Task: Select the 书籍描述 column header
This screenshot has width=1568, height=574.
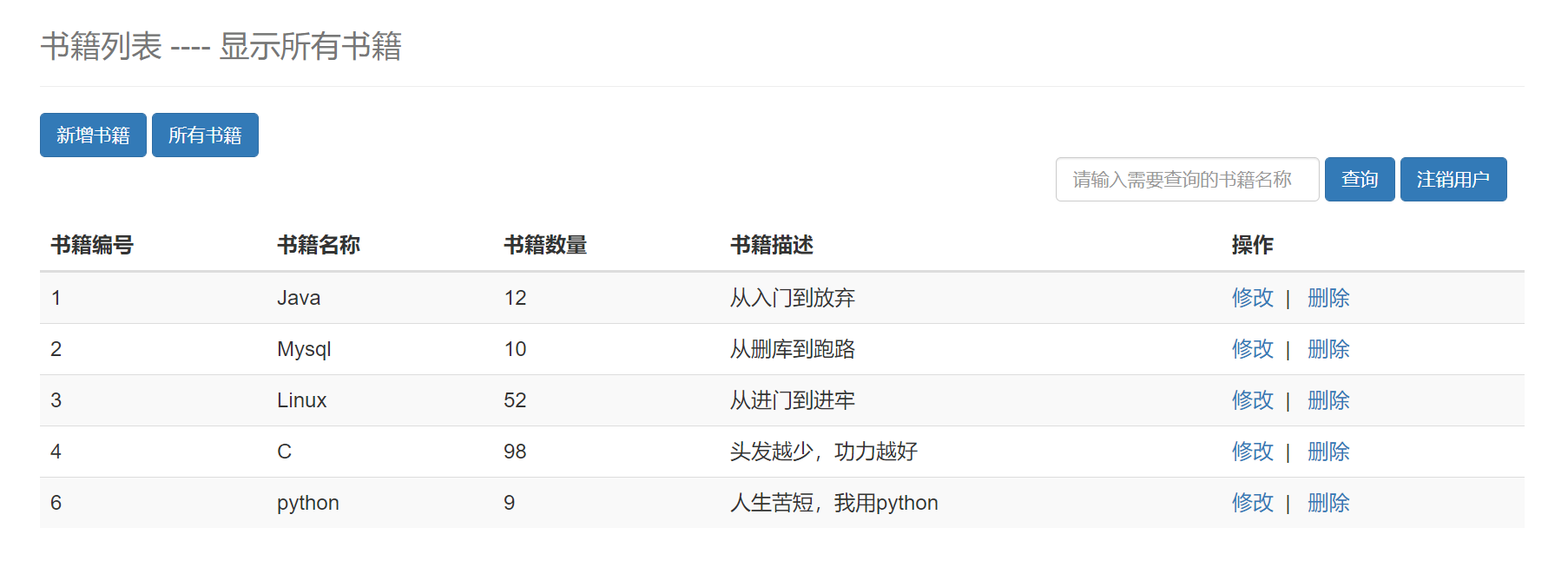Action: [x=772, y=245]
